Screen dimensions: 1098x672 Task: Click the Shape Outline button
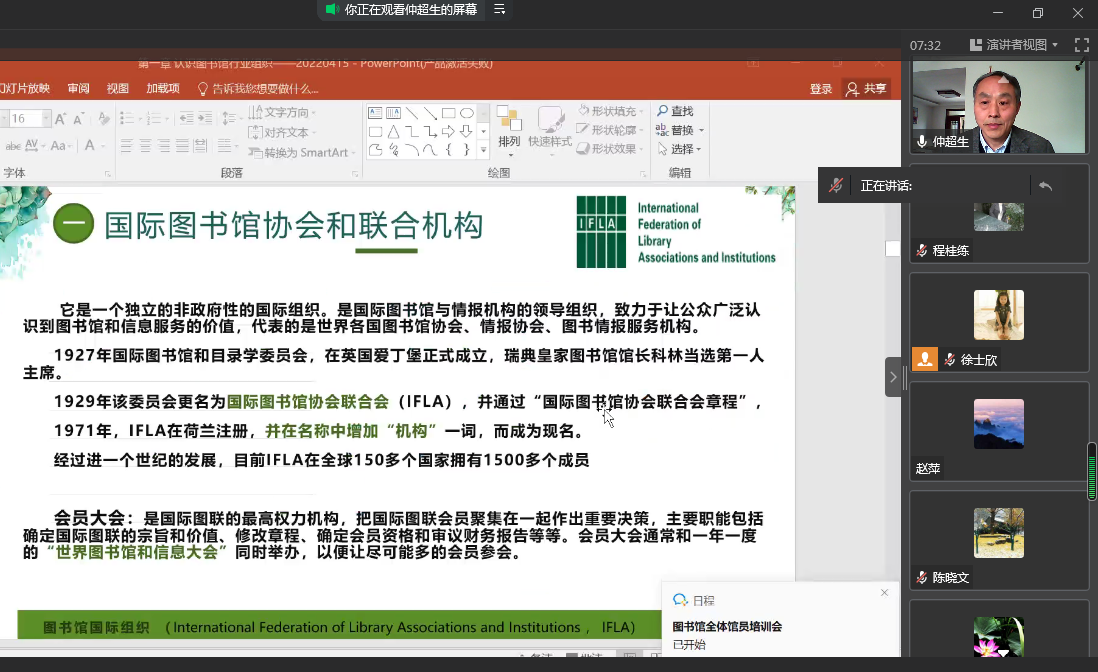(608, 130)
